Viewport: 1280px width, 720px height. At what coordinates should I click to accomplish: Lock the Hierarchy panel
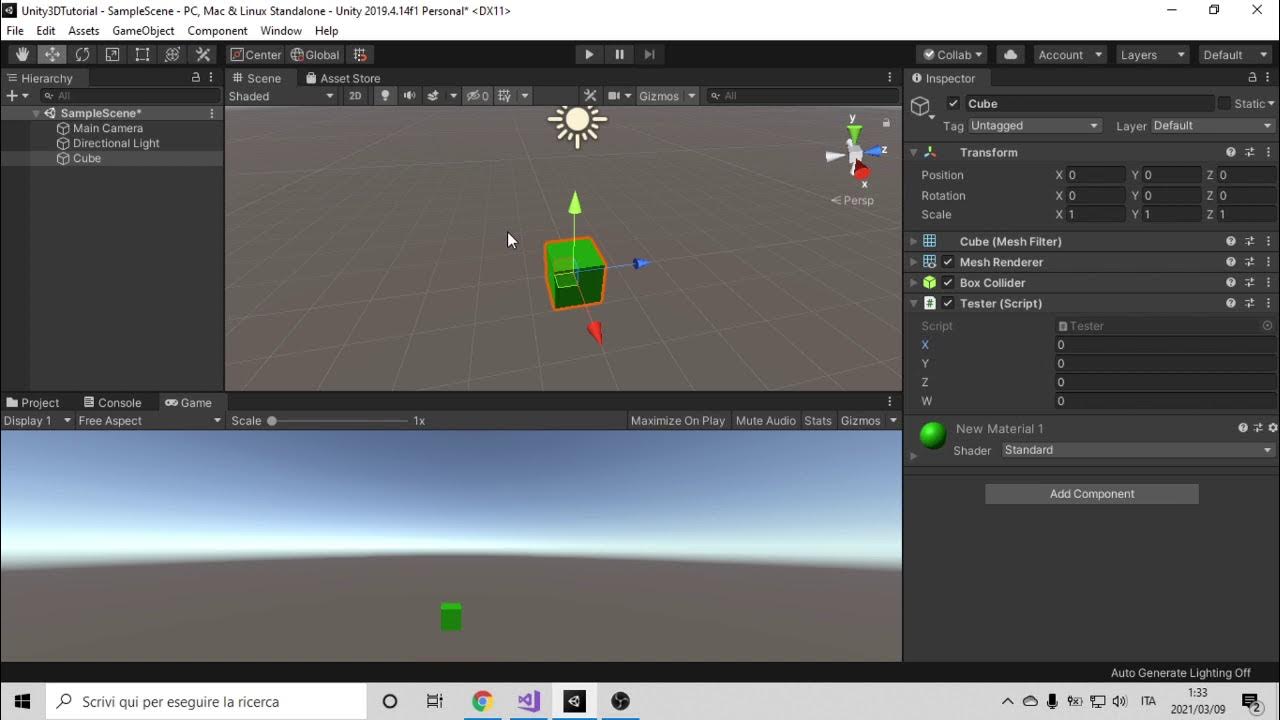(x=196, y=77)
